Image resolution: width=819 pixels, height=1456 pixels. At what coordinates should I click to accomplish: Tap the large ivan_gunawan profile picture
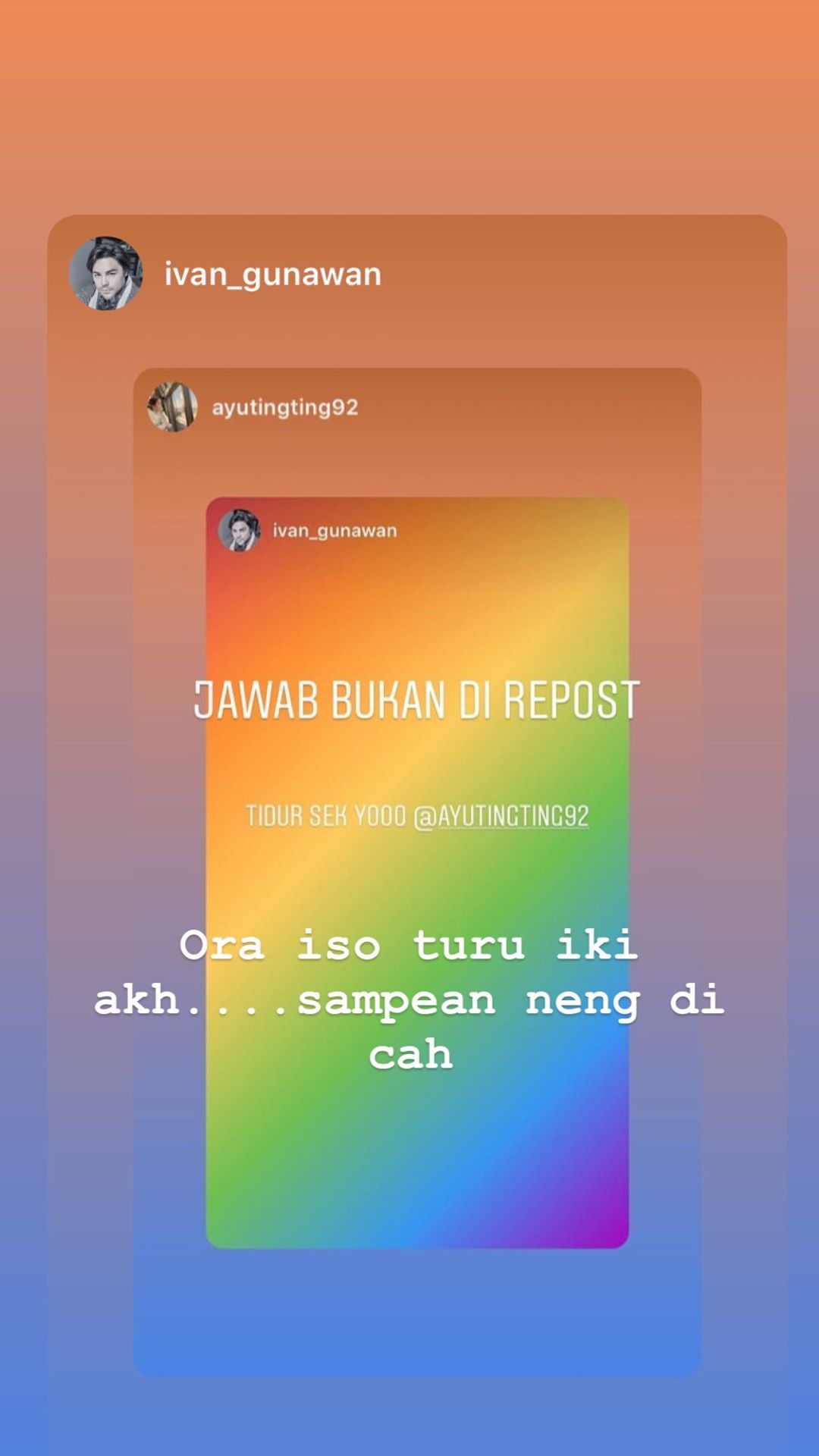(105, 273)
